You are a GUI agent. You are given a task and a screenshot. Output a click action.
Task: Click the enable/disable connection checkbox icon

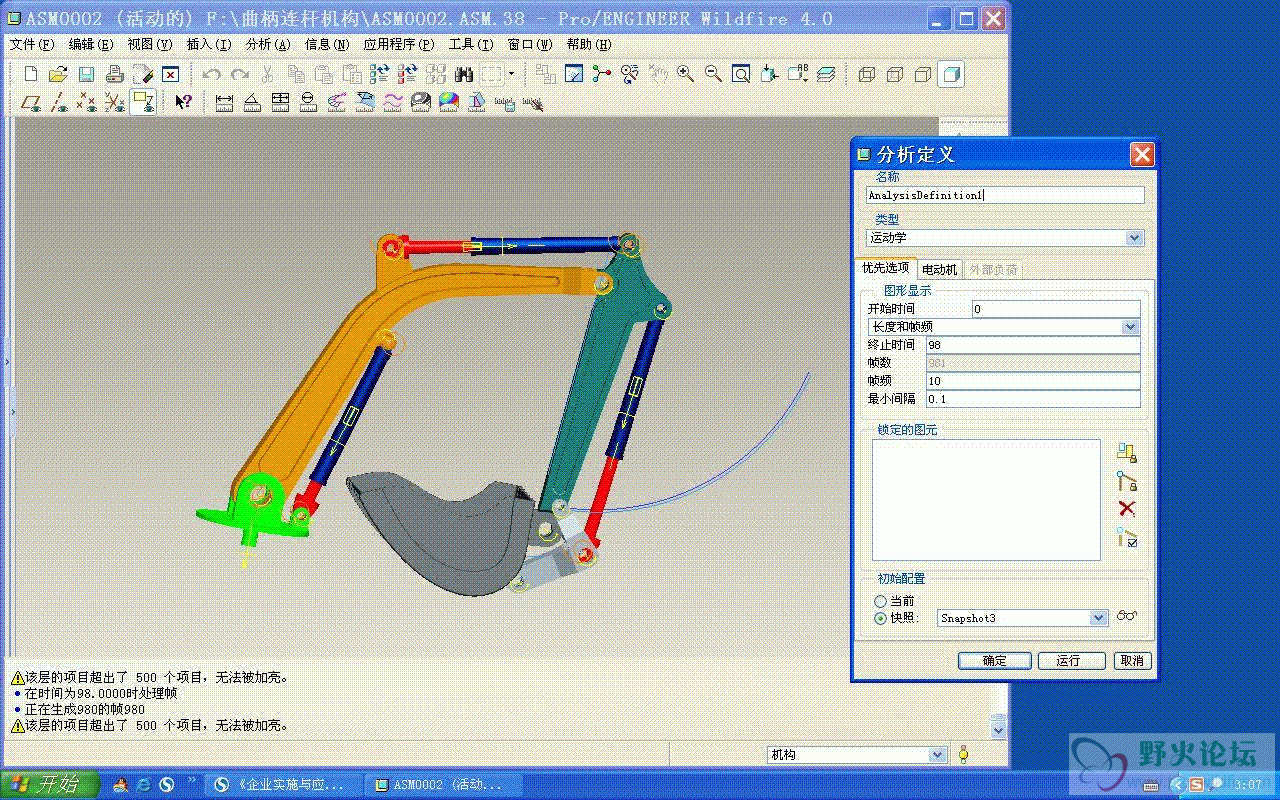1127,538
